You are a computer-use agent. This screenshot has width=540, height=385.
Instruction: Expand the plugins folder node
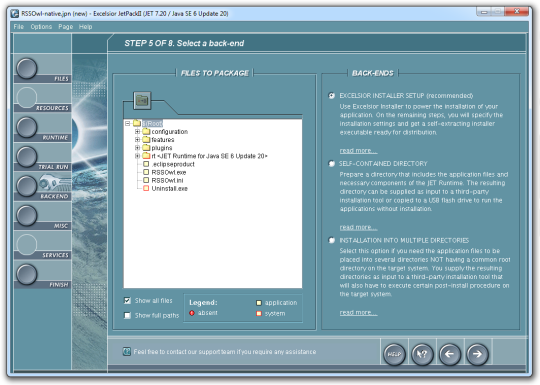[137, 148]
